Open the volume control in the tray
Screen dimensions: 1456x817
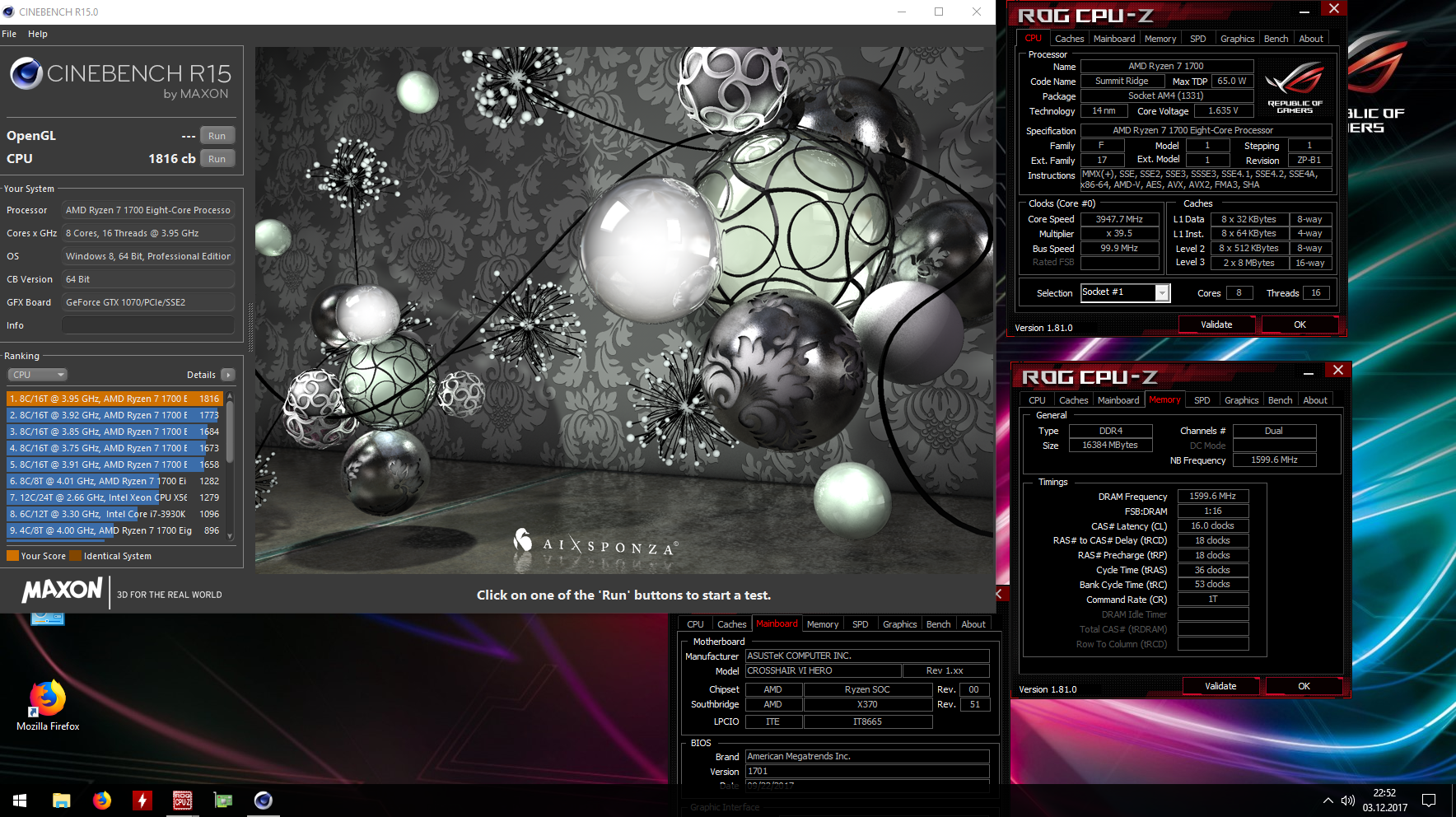coord(1348,801)
